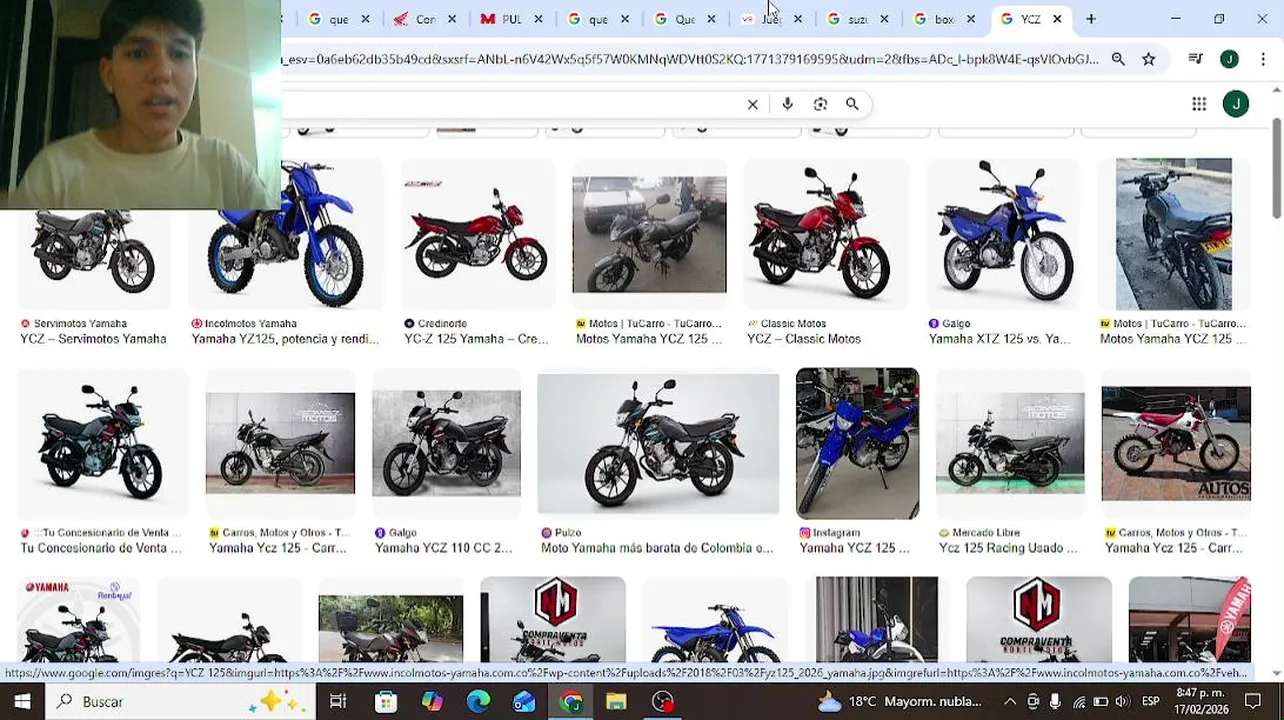1284x720 pixels.
Task: Open Task View on the taskbar
Action: [338, 701]
